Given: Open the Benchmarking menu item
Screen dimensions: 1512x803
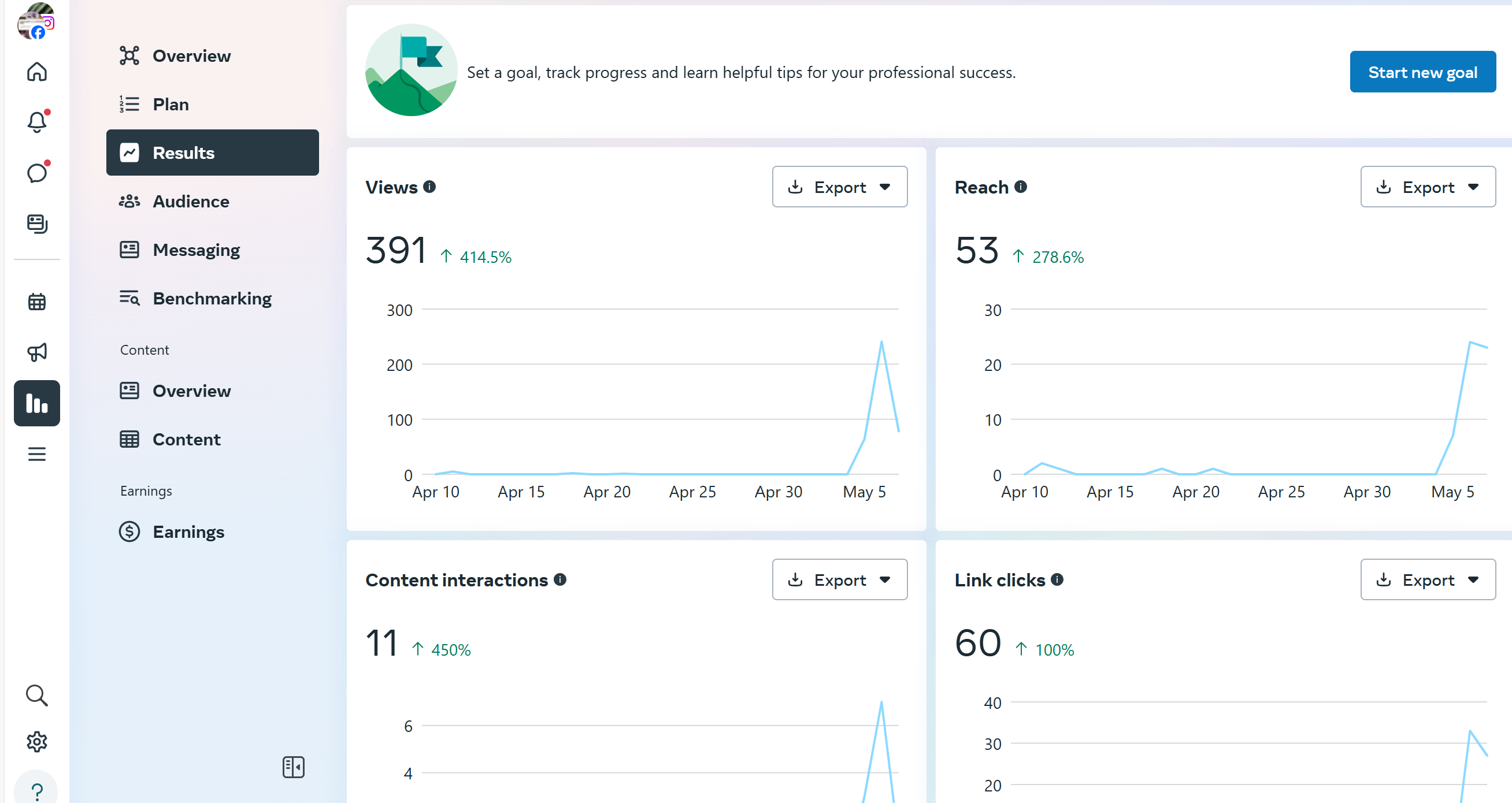Looking at the screenshot, I should pos(212,299).
